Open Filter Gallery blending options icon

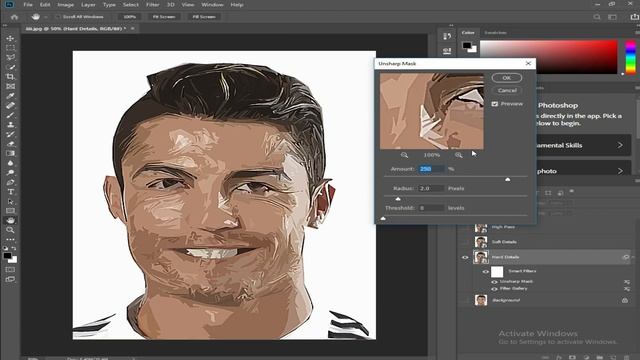(627, 289)
